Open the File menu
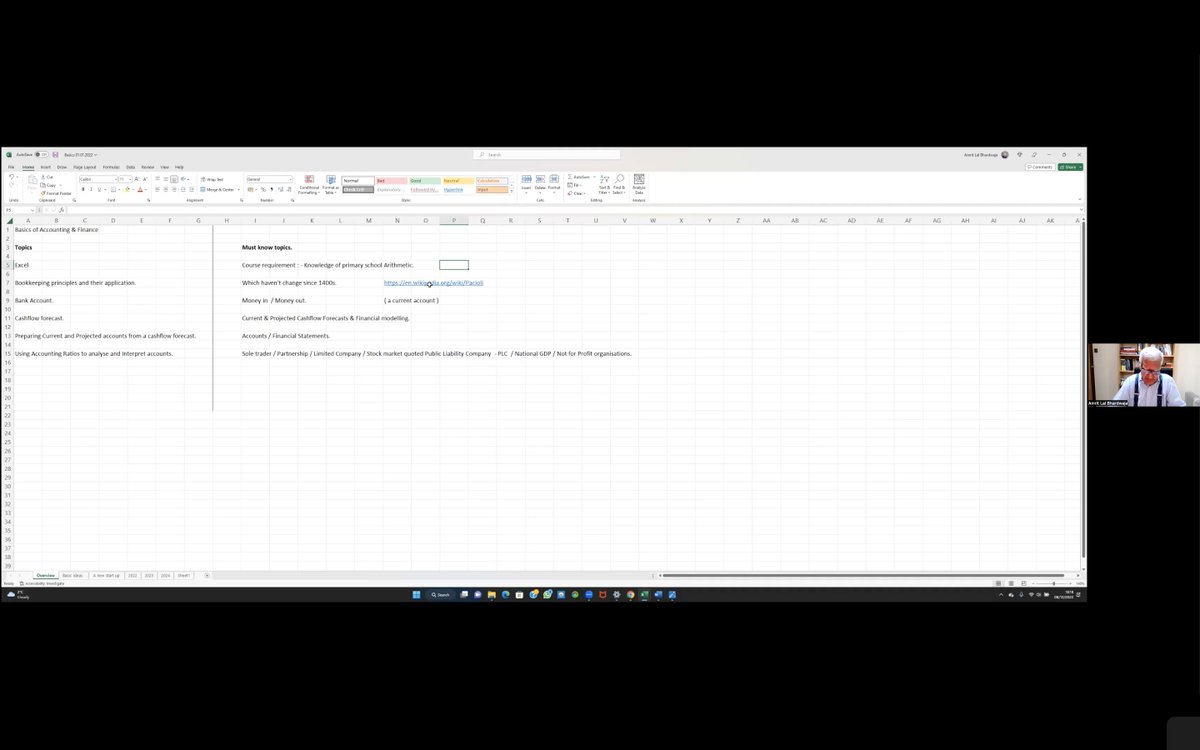The width and height of the screenshot is (1200, 750). 11,167
